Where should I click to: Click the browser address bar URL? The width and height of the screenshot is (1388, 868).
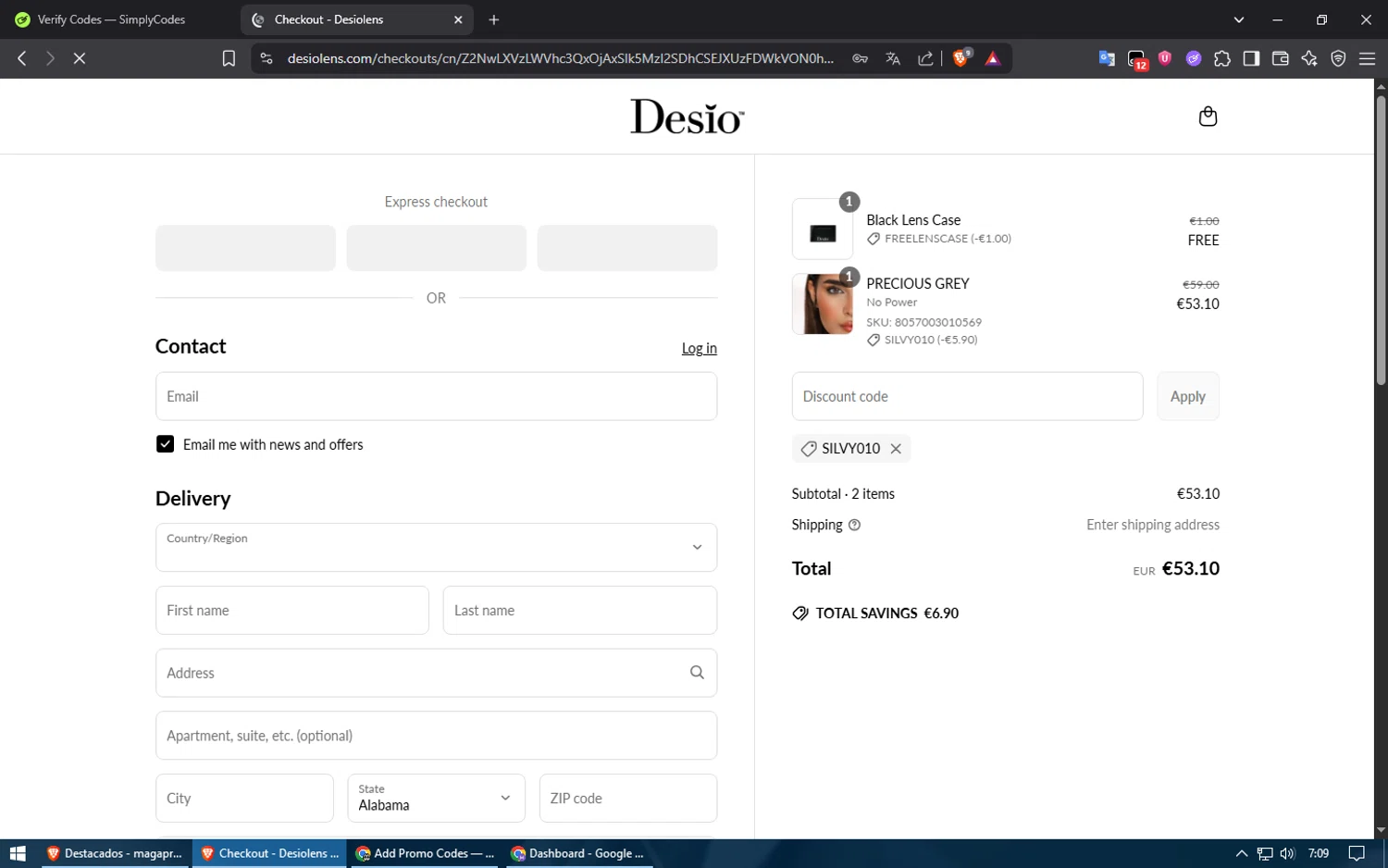pyautogui.click(x=561, y=58)
